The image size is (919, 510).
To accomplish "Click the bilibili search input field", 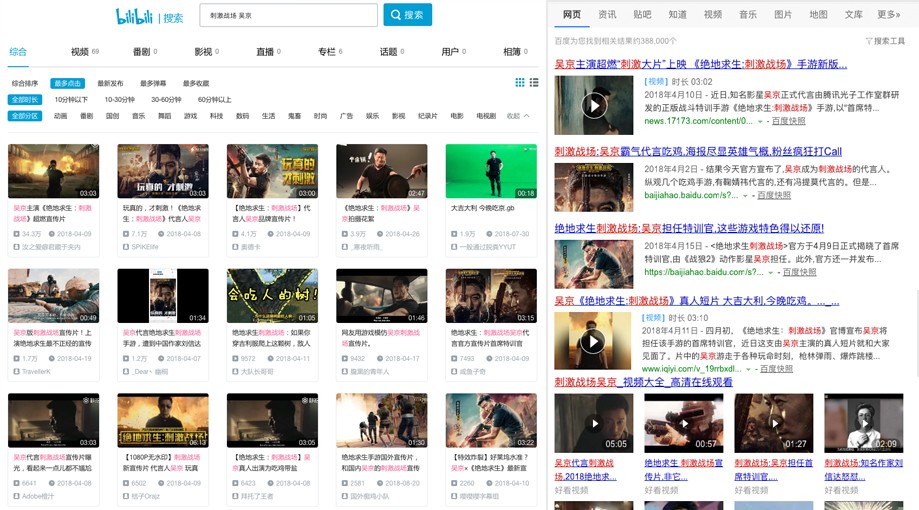I will [288, 15].
